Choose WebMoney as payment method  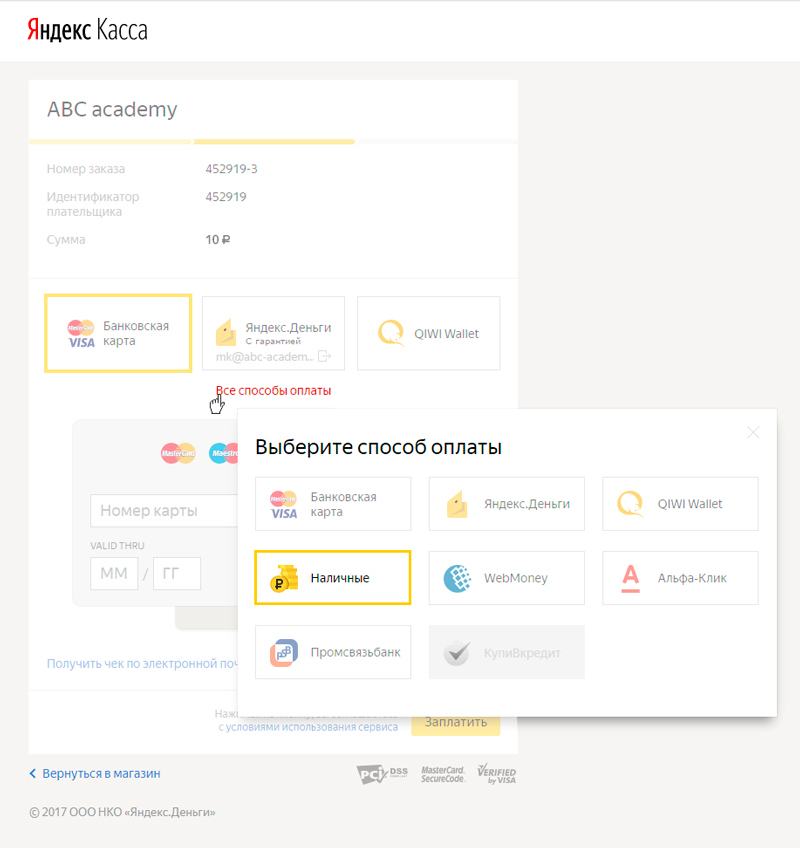coord(506,578)
